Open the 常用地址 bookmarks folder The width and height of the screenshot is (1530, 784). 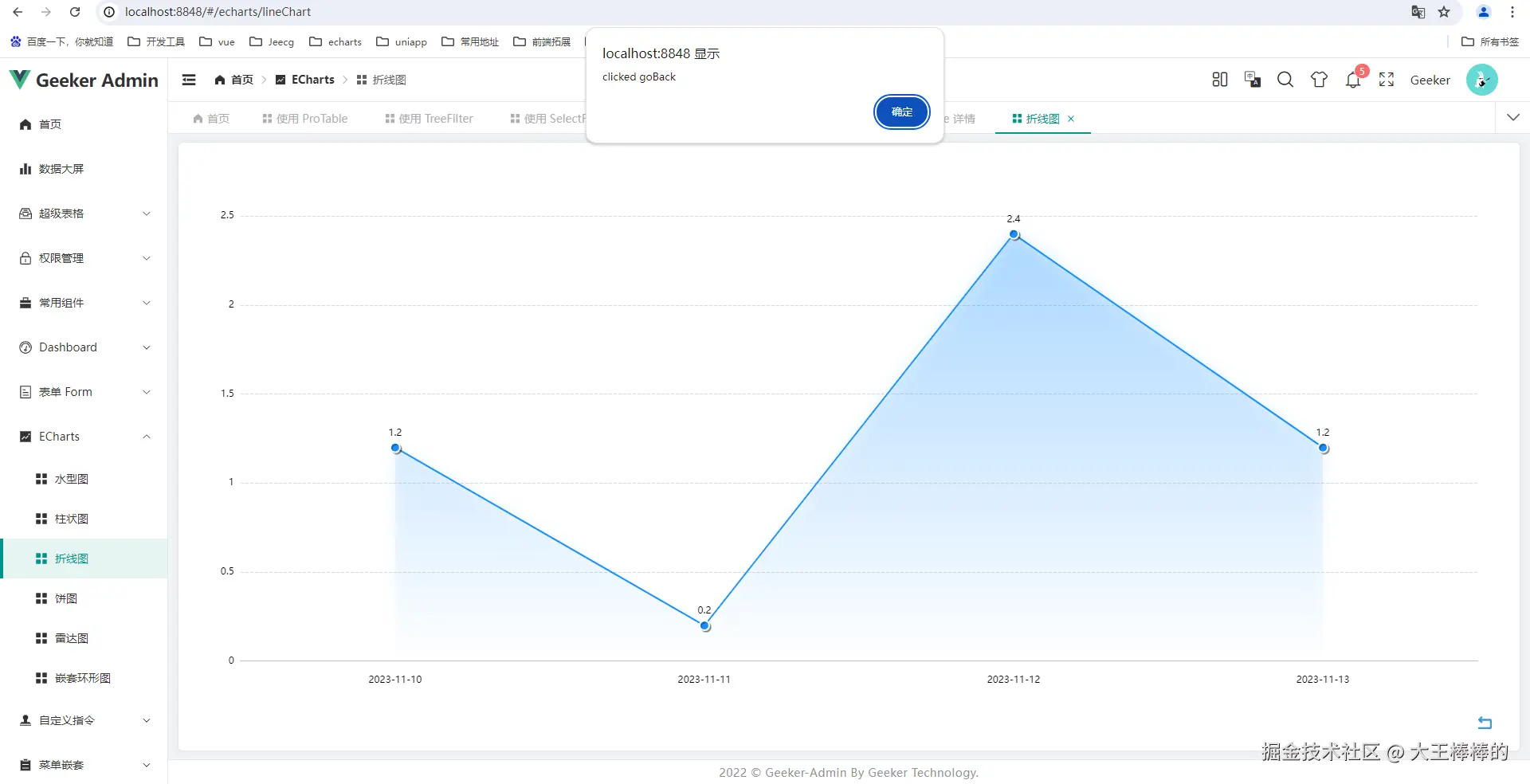470,41
